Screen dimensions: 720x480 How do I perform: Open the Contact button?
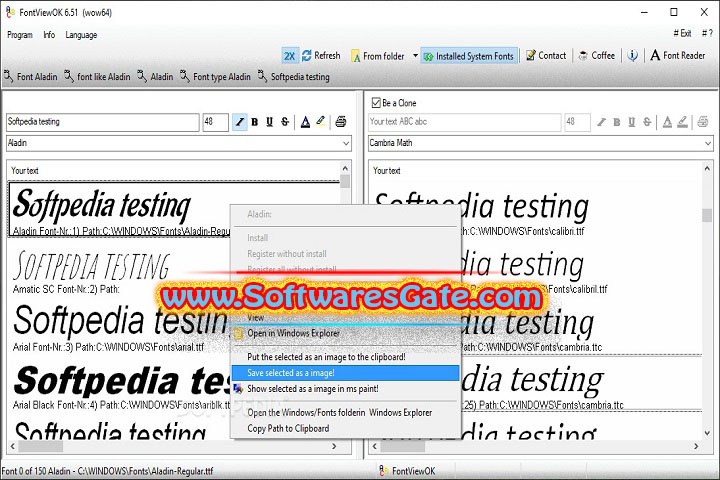point(546,56)
